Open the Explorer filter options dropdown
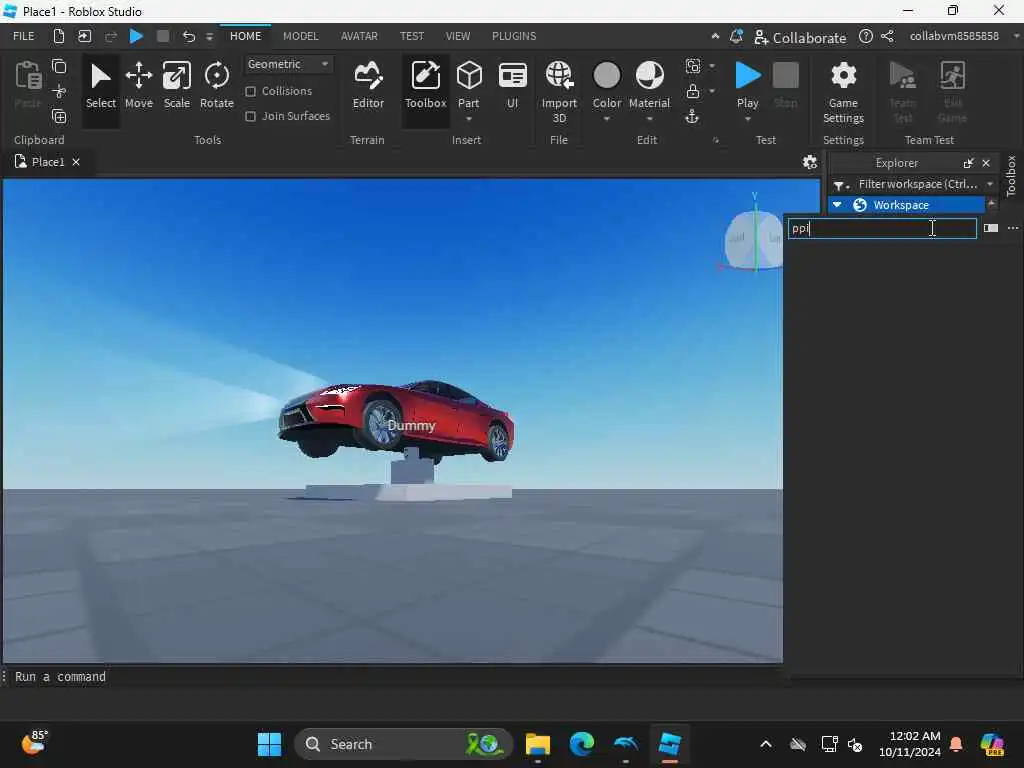 click(x=841, y=185)
